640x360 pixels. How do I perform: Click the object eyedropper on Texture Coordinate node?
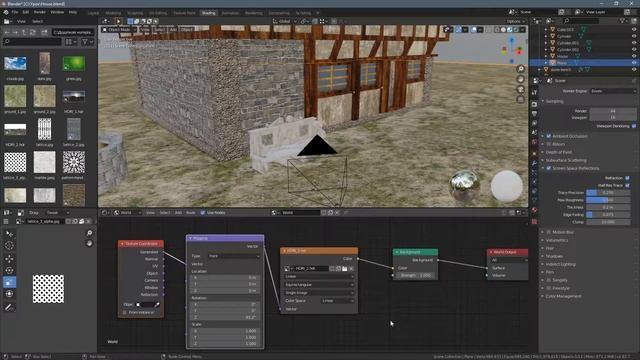tap(157, 304)
